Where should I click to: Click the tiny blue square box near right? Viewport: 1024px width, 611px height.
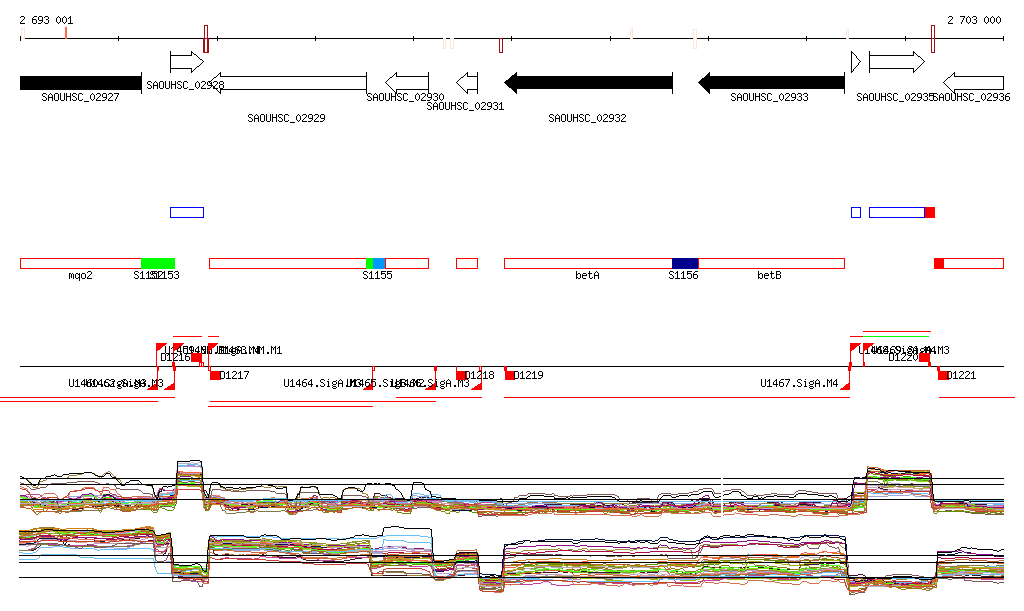click(x=856, y=212)
